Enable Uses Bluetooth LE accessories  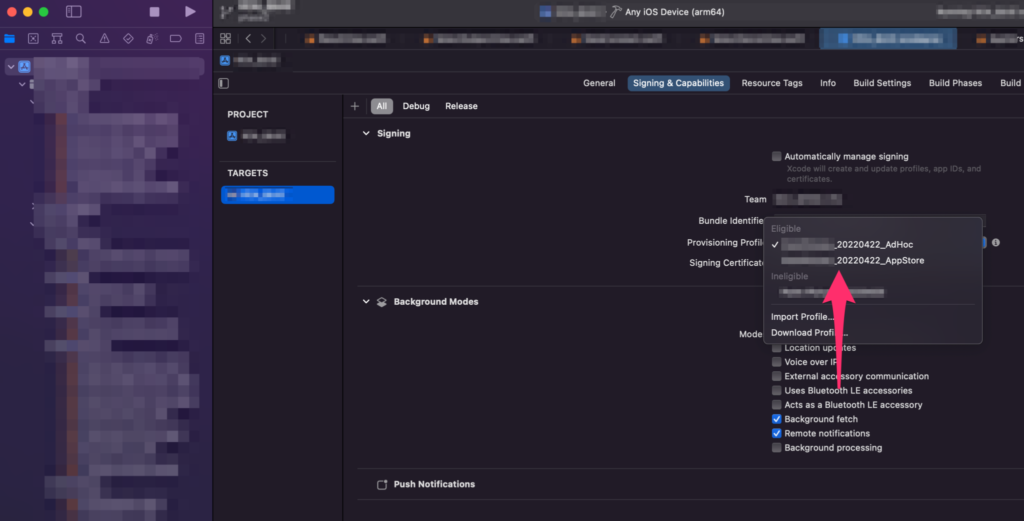[x=776, y=390]
